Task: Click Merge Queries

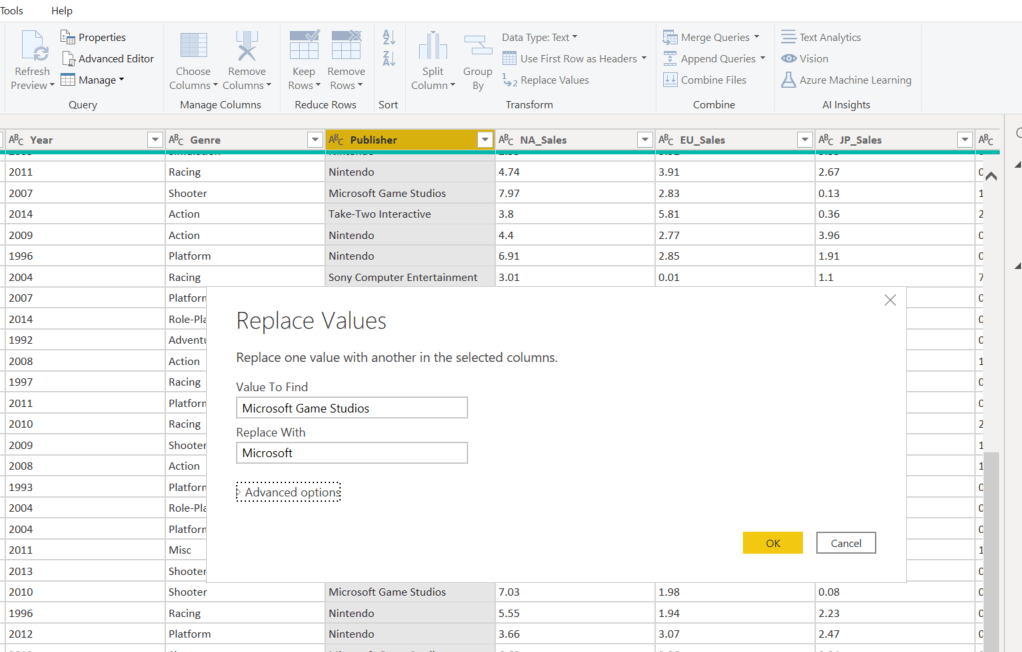Action: click(x=711, y=37)
